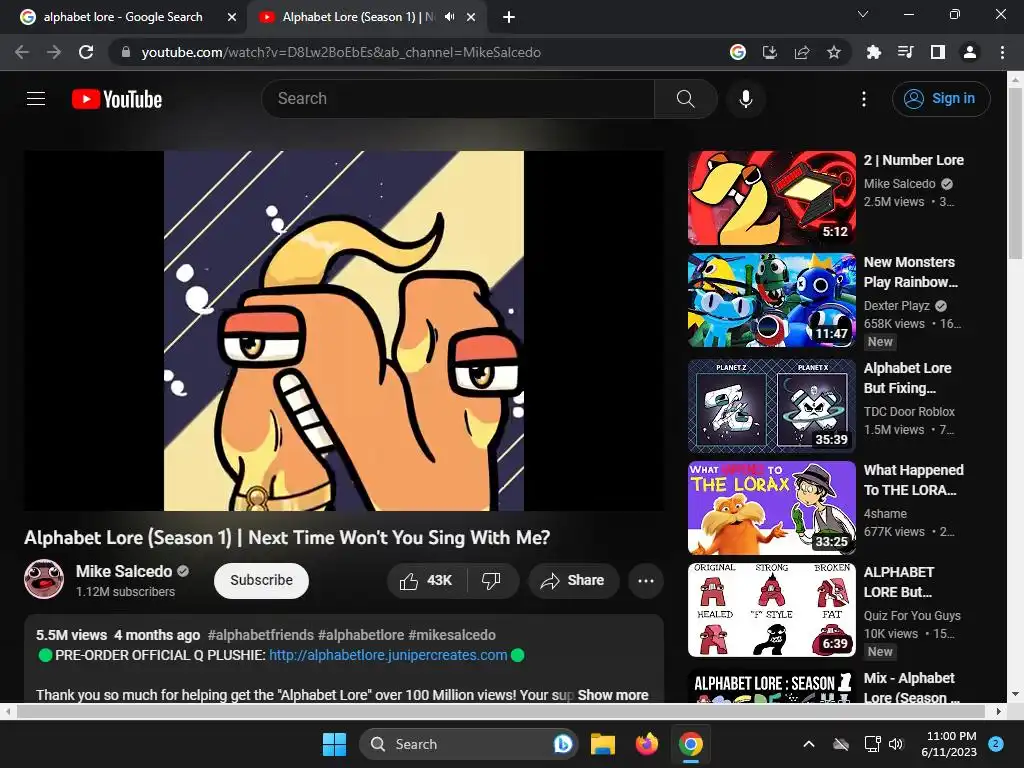Open a new browser tab
The height and width of the screenshot is (768, 1024).
pos(509,17)
